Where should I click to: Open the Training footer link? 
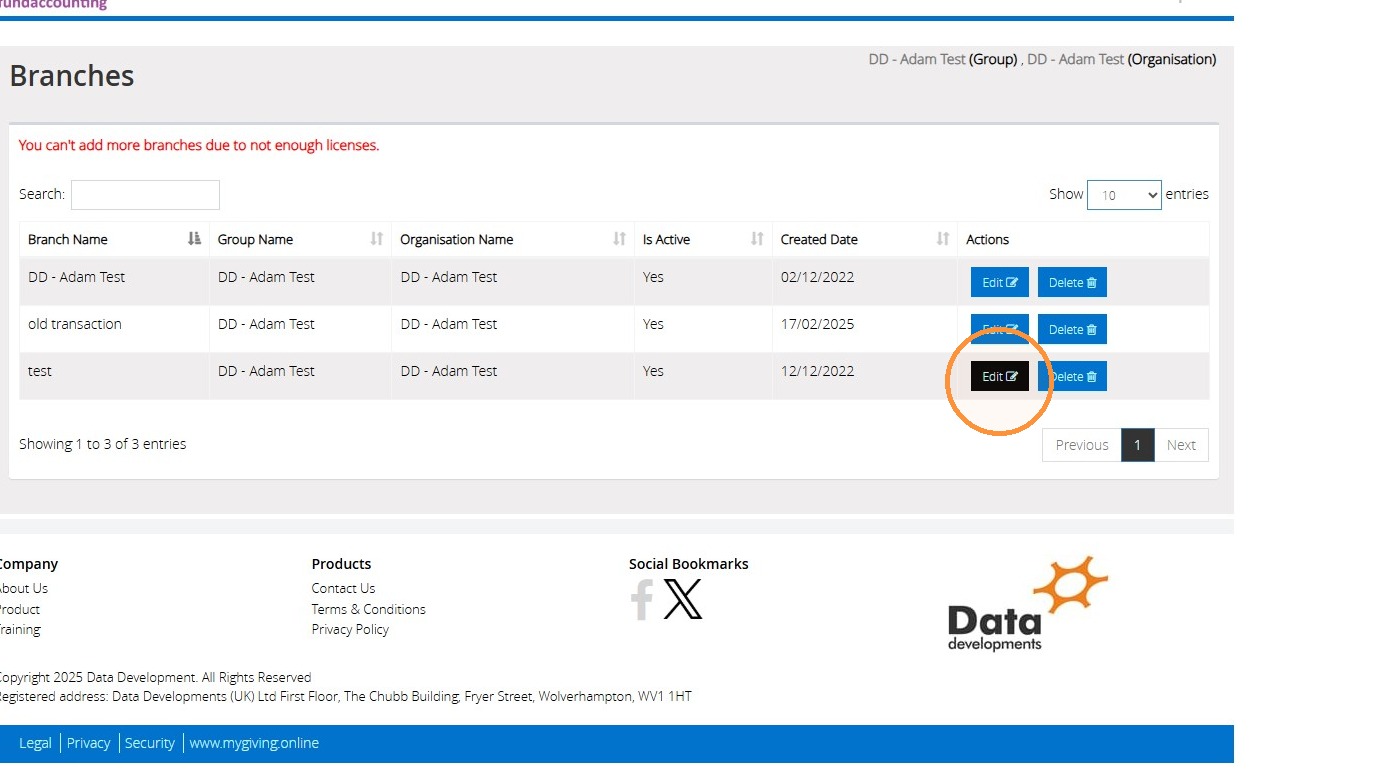(19, 629)
